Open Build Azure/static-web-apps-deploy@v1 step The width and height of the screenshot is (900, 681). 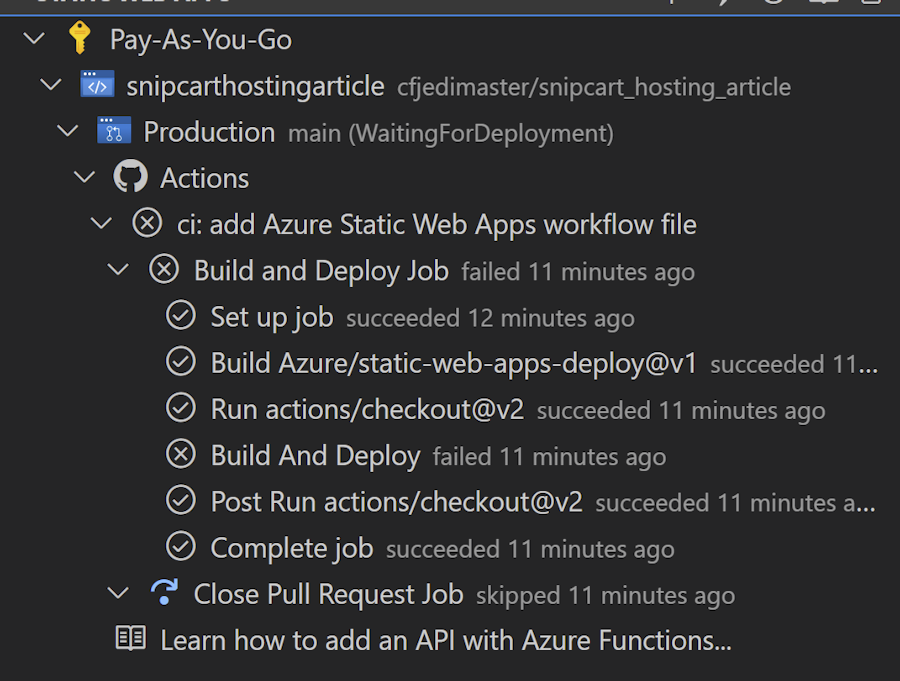453,363
